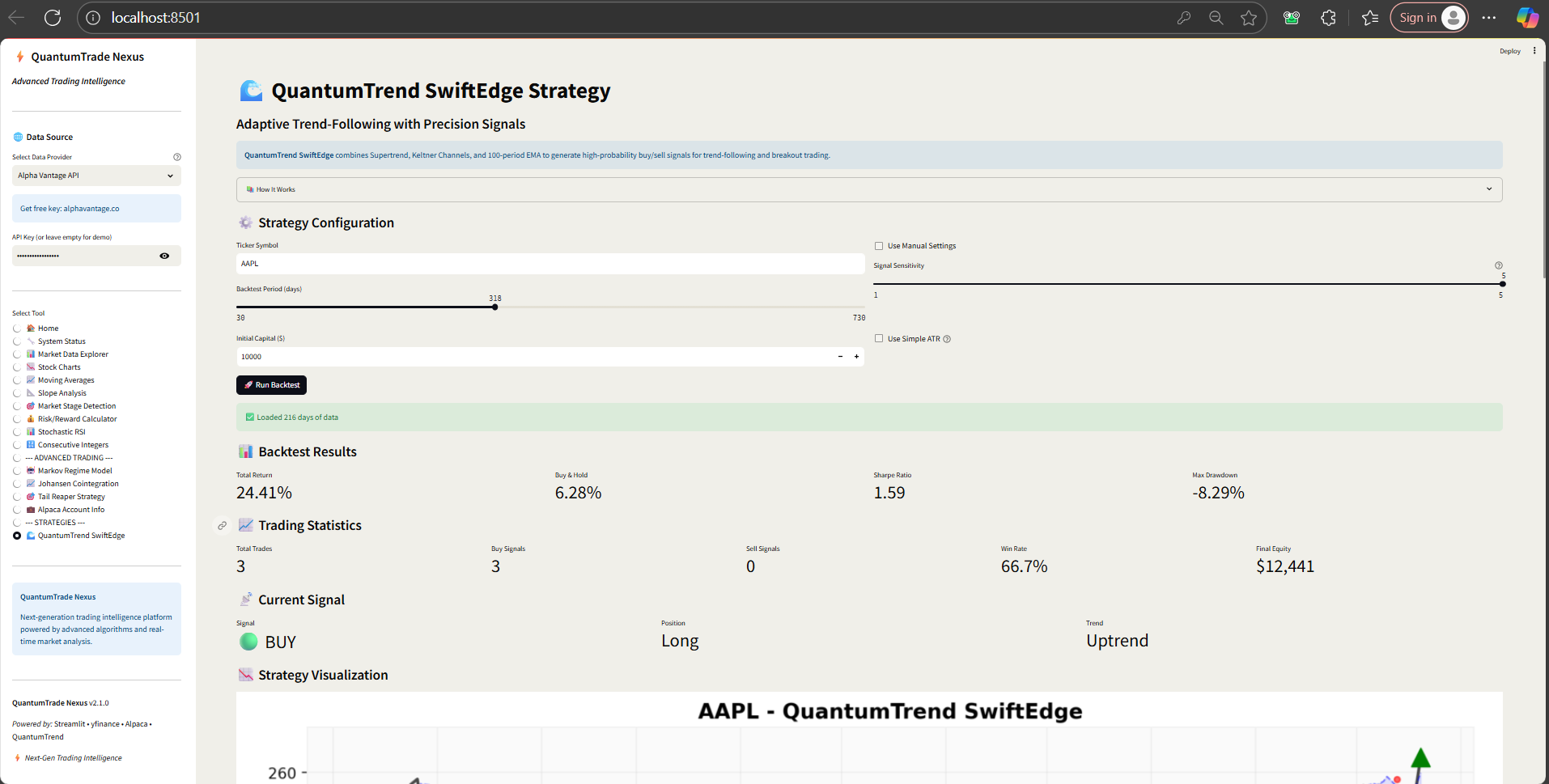Click the browser back arrow
Image resolution: width=1549 pixels, height=784 pixels.
pos(16,18)
